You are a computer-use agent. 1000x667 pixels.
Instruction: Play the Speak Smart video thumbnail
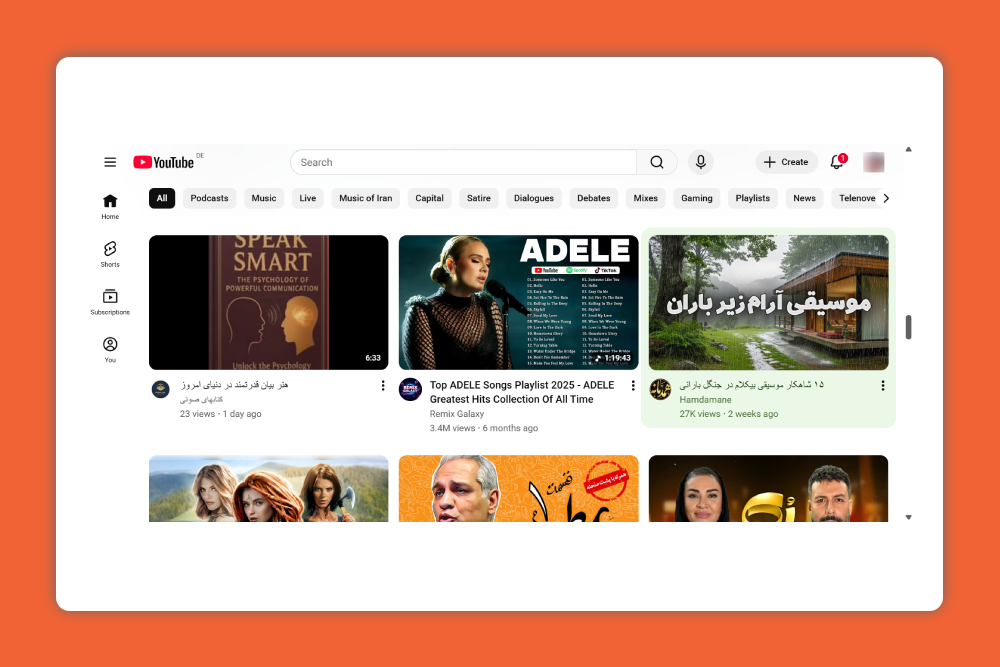[268, 302]
